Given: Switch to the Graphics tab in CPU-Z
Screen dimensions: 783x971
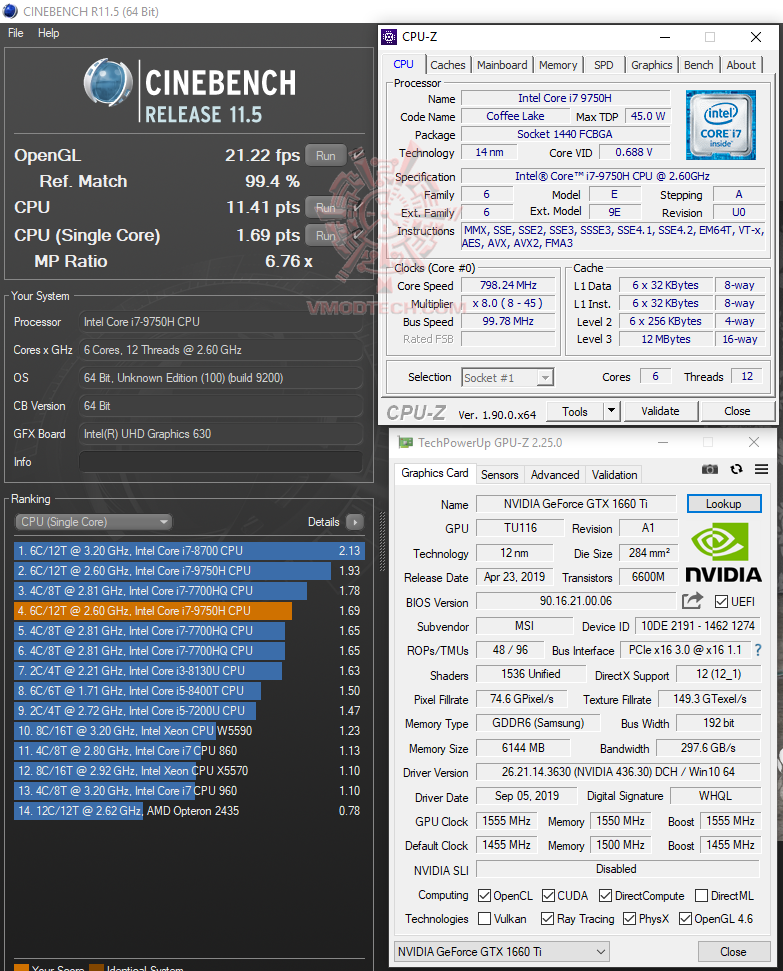Looking at the screenshot, I should 652,65.
